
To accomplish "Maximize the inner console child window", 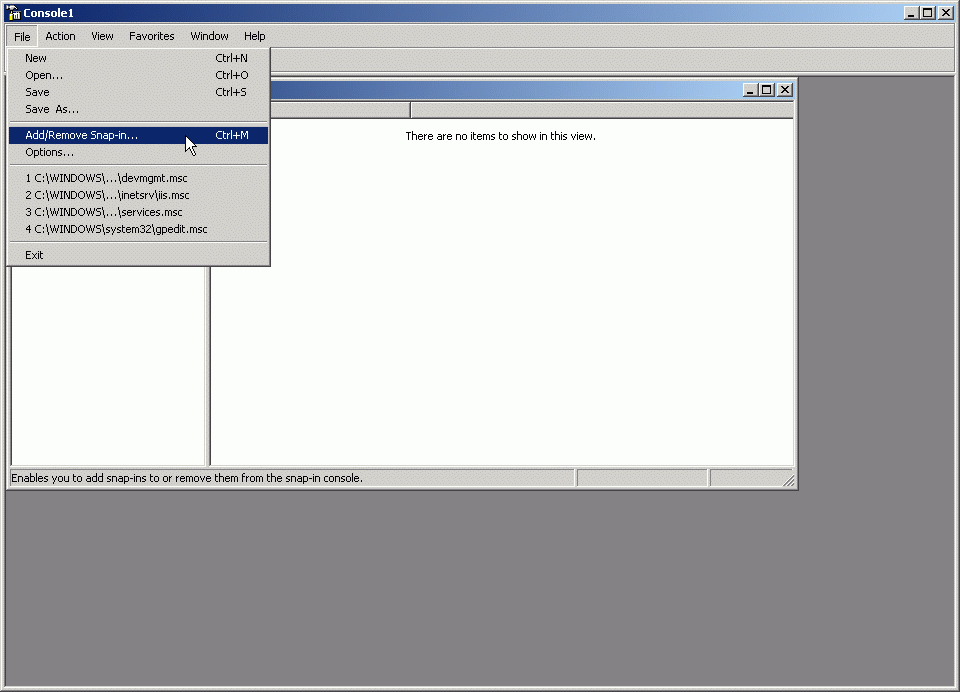I will (767, 90).
